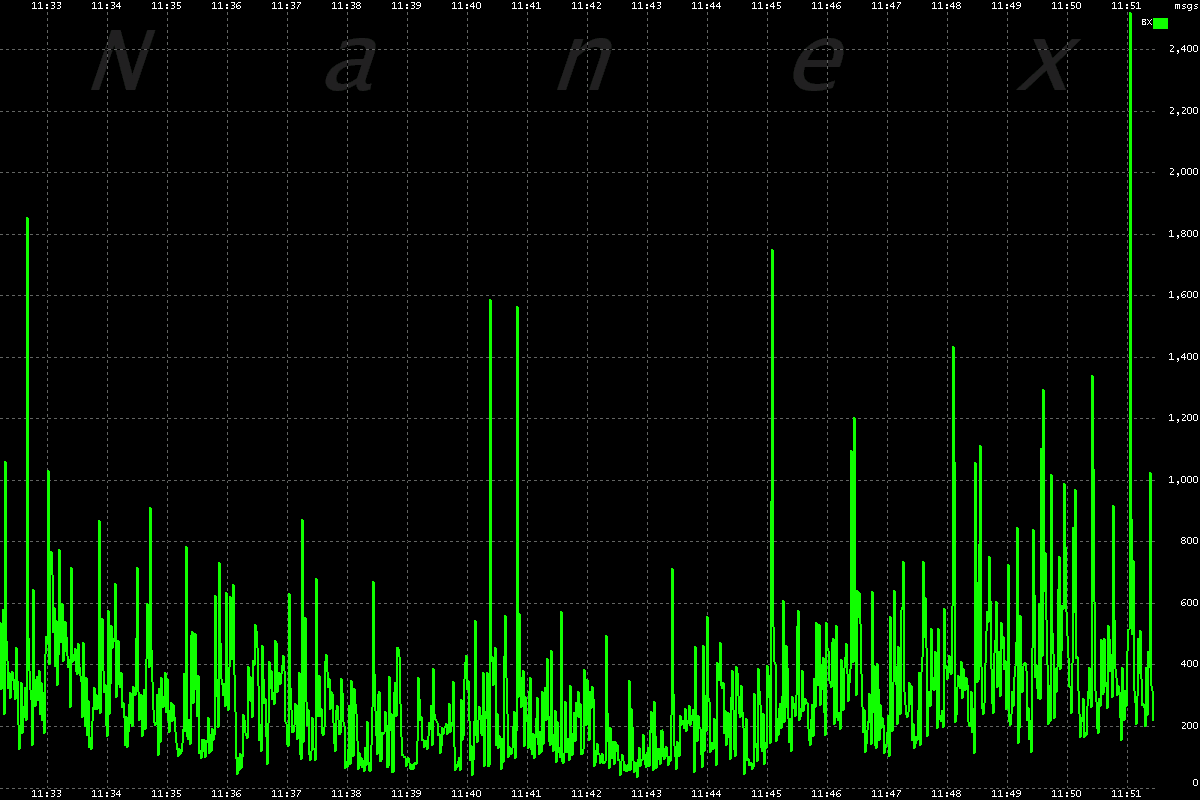Click 11:46 on the bottom time axis
Screen dimensions: 1200x800
click(826, 793)
